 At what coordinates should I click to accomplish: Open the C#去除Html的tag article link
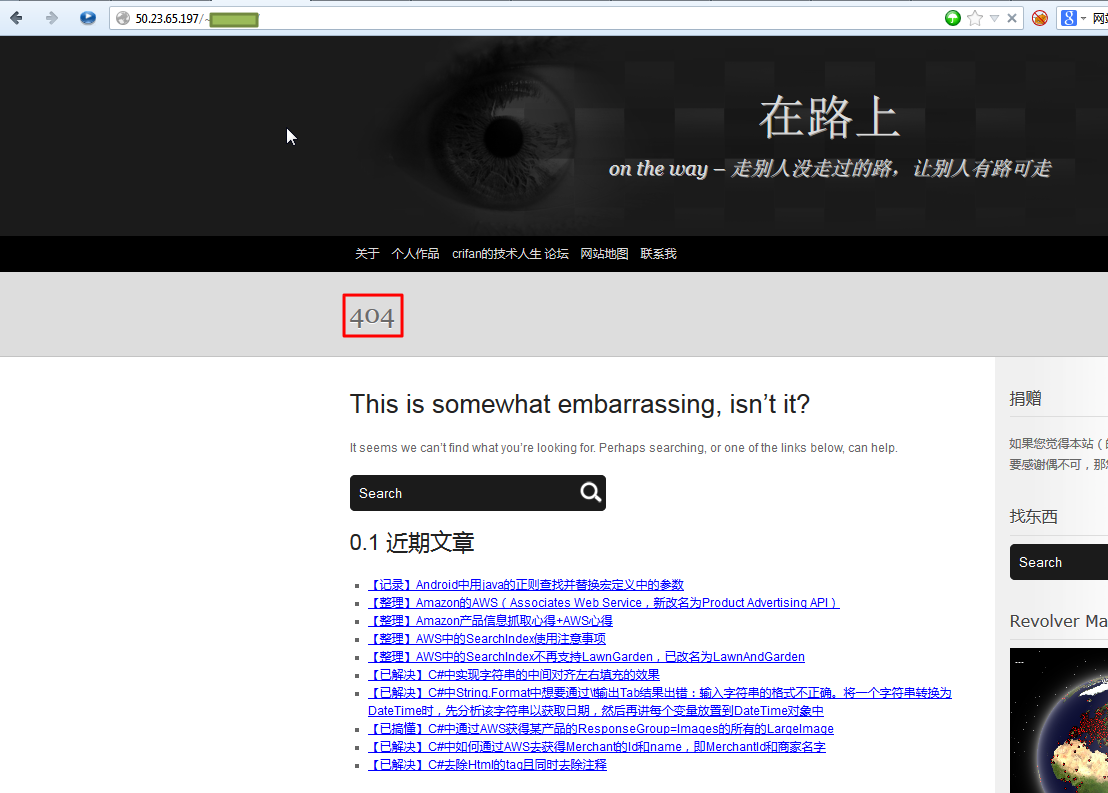coord(488,765)
